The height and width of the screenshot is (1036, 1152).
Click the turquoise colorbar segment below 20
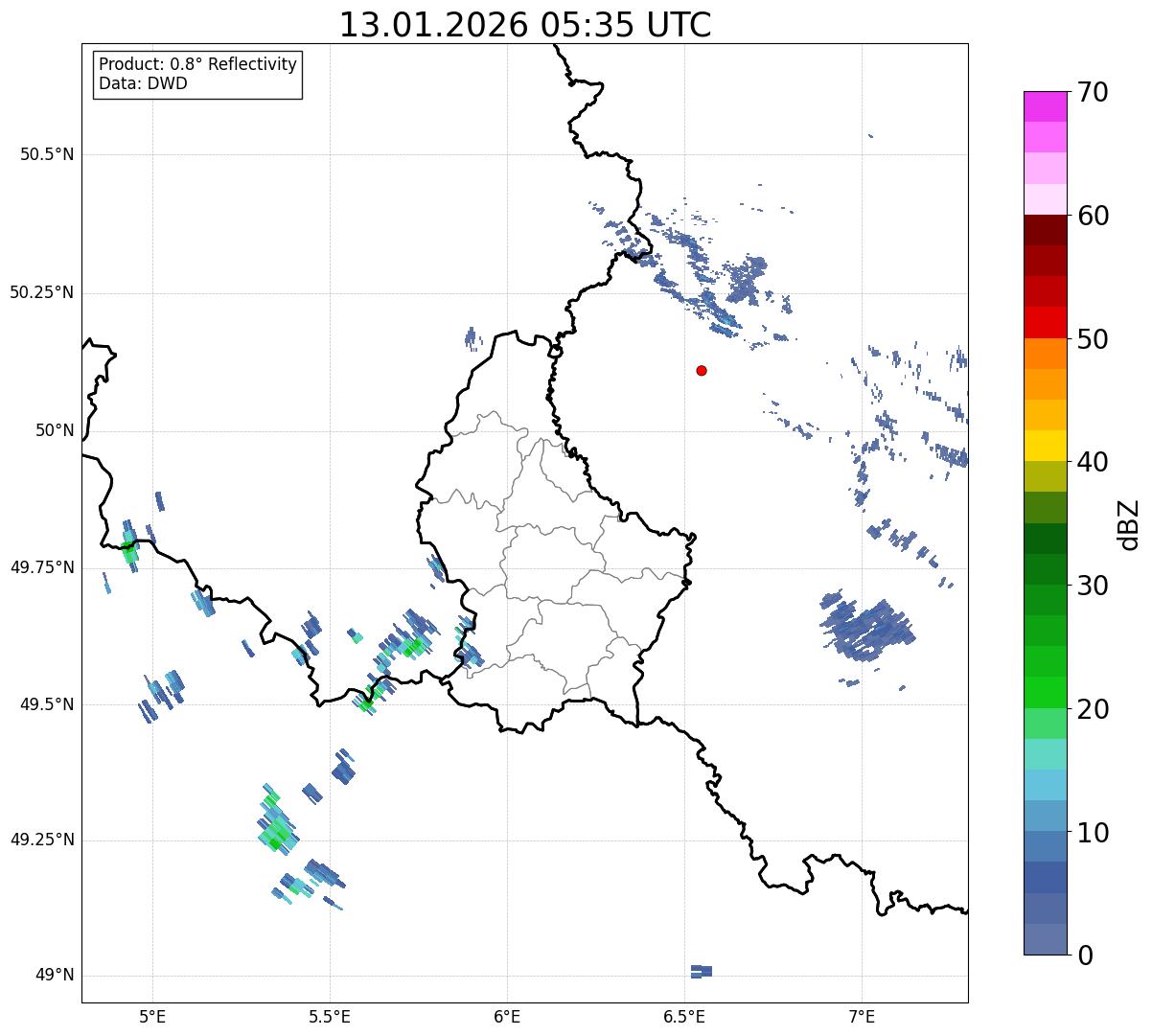coord(1046,753)
